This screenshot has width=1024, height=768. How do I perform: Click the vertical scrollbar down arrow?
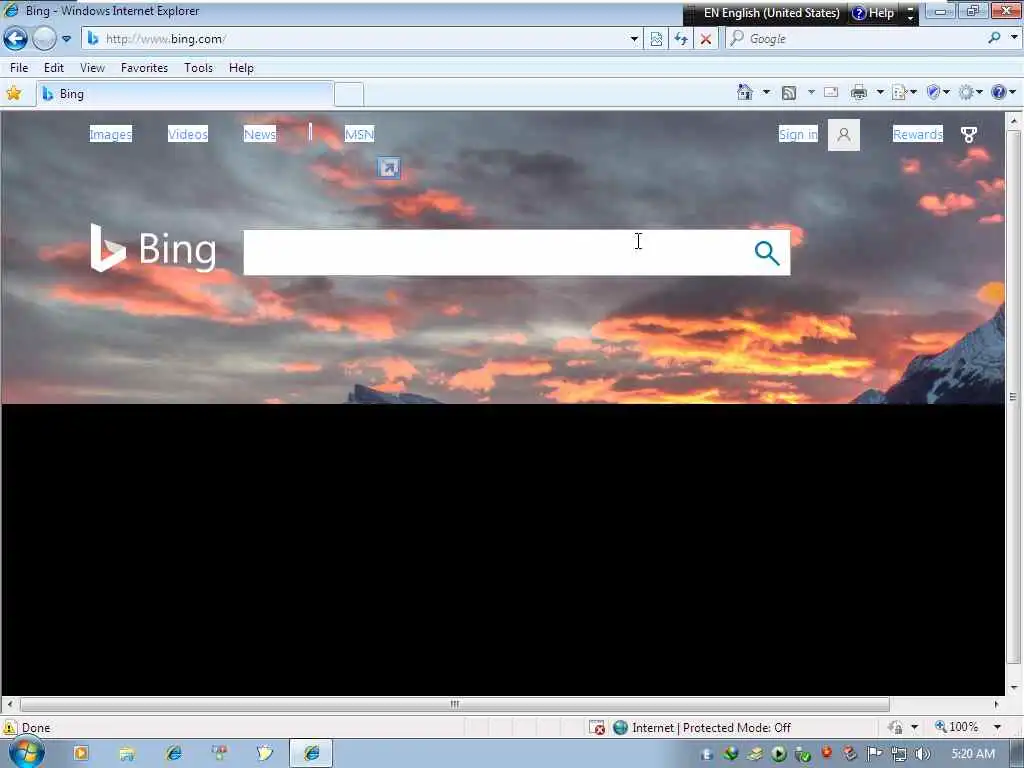tap(1014, 687)
